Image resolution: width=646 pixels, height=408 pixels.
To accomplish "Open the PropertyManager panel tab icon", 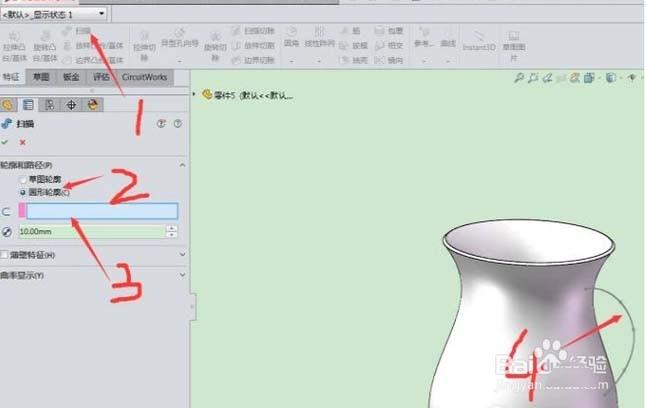I will pyautogui.click(x=28, y=105).
